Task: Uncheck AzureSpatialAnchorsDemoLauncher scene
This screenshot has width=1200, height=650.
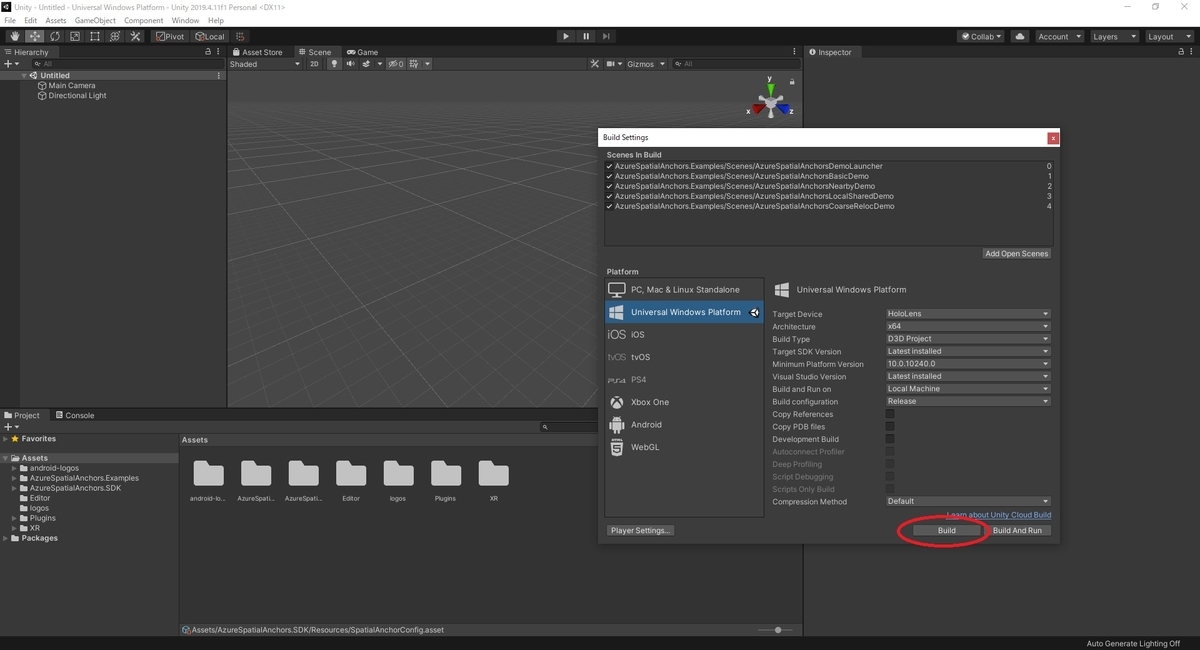Action: click(610, 166)
